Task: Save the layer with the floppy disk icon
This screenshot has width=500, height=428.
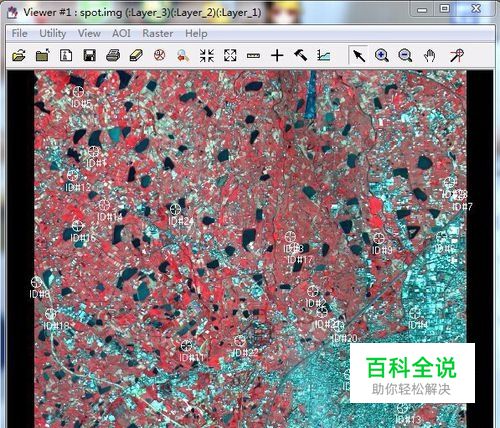Action: tap(89, 55)
